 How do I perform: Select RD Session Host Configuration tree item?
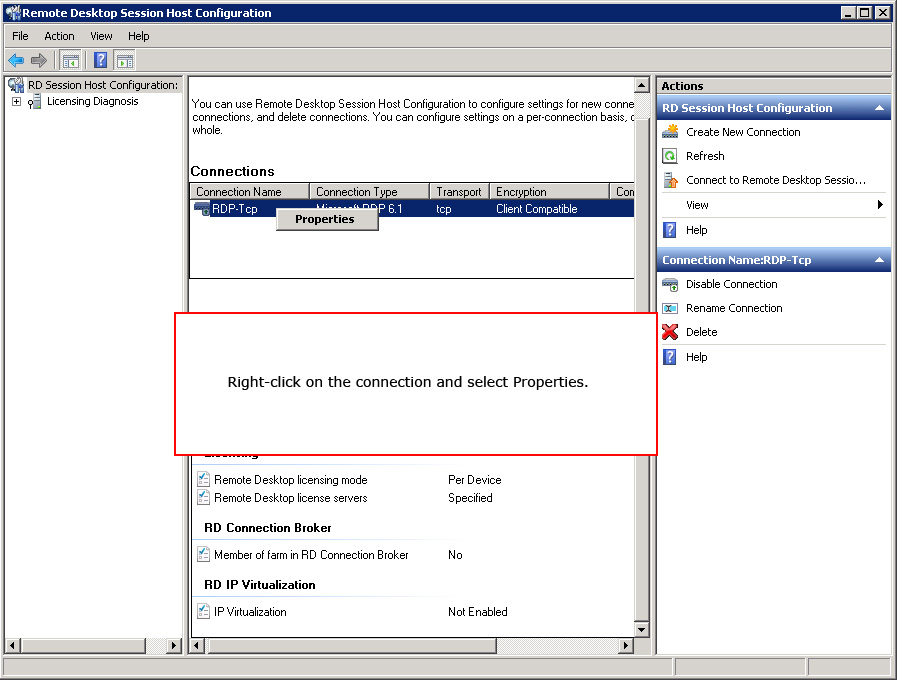(x=103, y=85)
